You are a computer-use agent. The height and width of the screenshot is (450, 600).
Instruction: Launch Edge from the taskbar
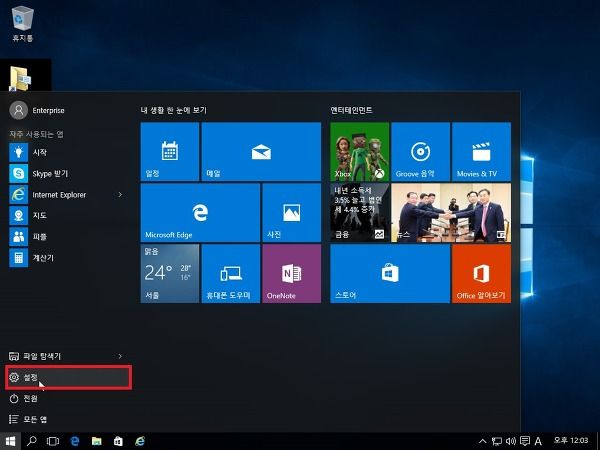75,441
